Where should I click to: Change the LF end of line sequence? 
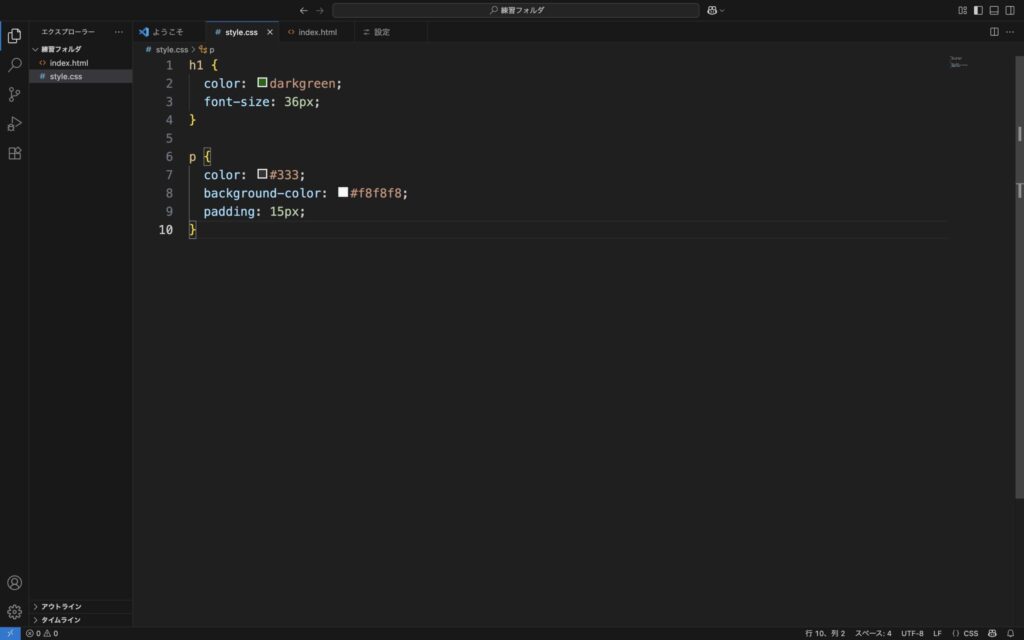click(x=937, y=633)
